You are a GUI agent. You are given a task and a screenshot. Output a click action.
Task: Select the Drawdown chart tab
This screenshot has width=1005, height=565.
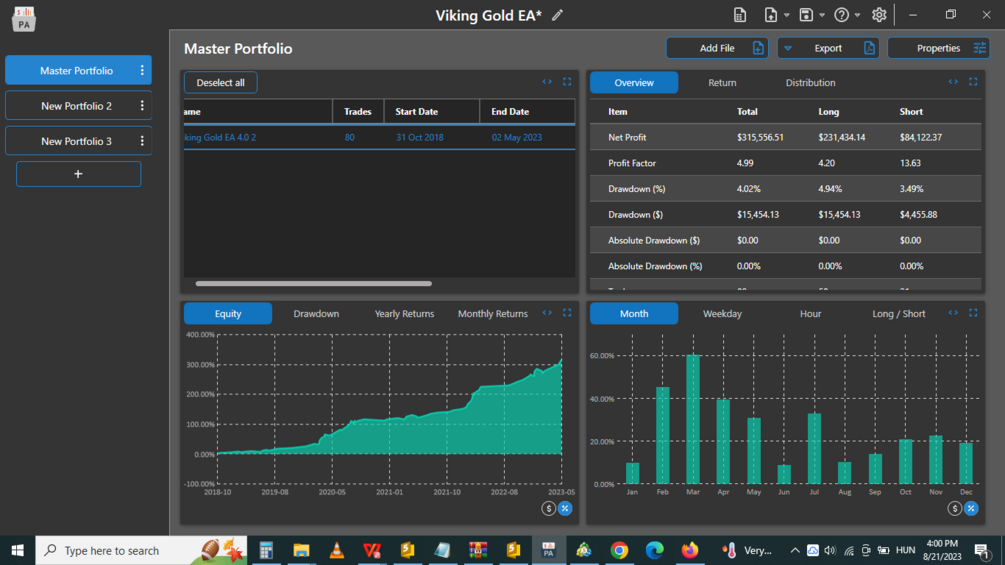tap(316, 314)
